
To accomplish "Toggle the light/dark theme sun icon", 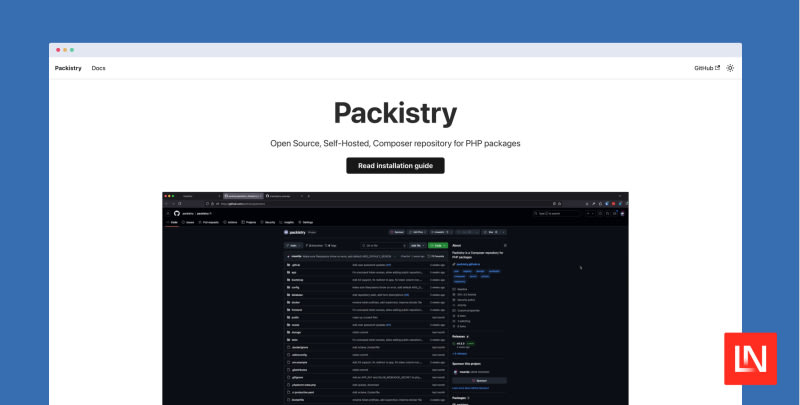I will (730, 68).
